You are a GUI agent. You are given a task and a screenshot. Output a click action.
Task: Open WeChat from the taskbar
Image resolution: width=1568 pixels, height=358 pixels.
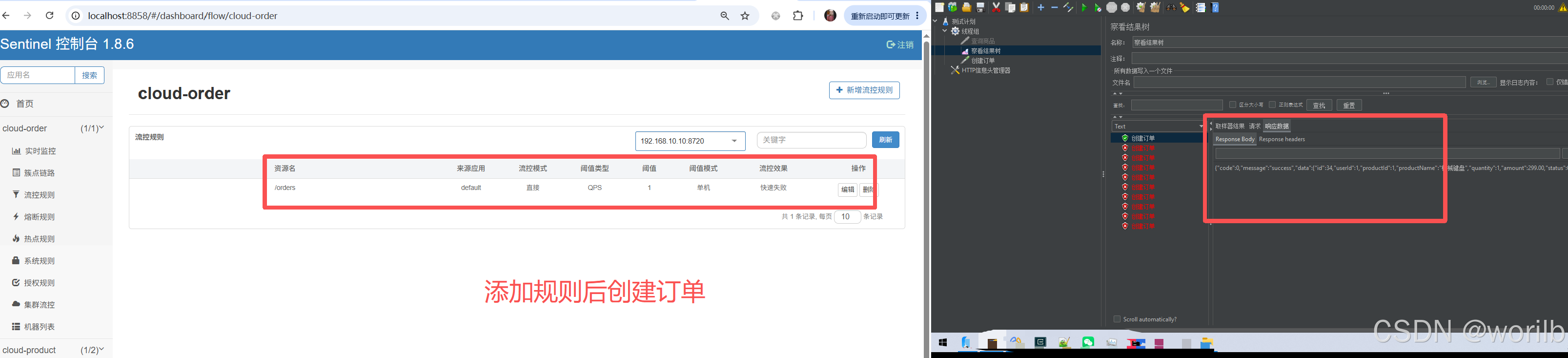click(1088, 342)
